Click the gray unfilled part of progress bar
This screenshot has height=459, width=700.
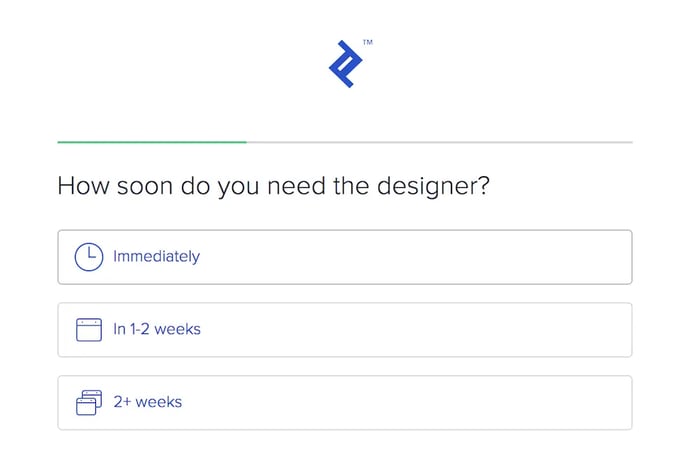pyautogui.click(x=440, y=142)
